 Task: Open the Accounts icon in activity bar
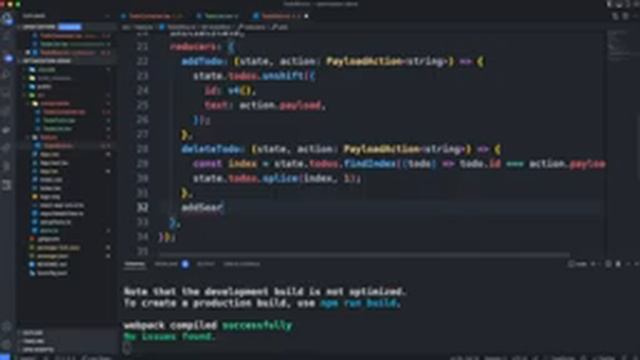coord(7,327)
